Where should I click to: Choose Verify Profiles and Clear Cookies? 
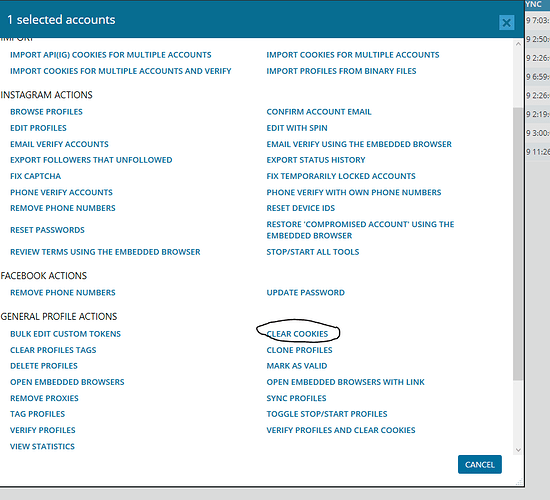pyautogui.click(x=341, y=430)
